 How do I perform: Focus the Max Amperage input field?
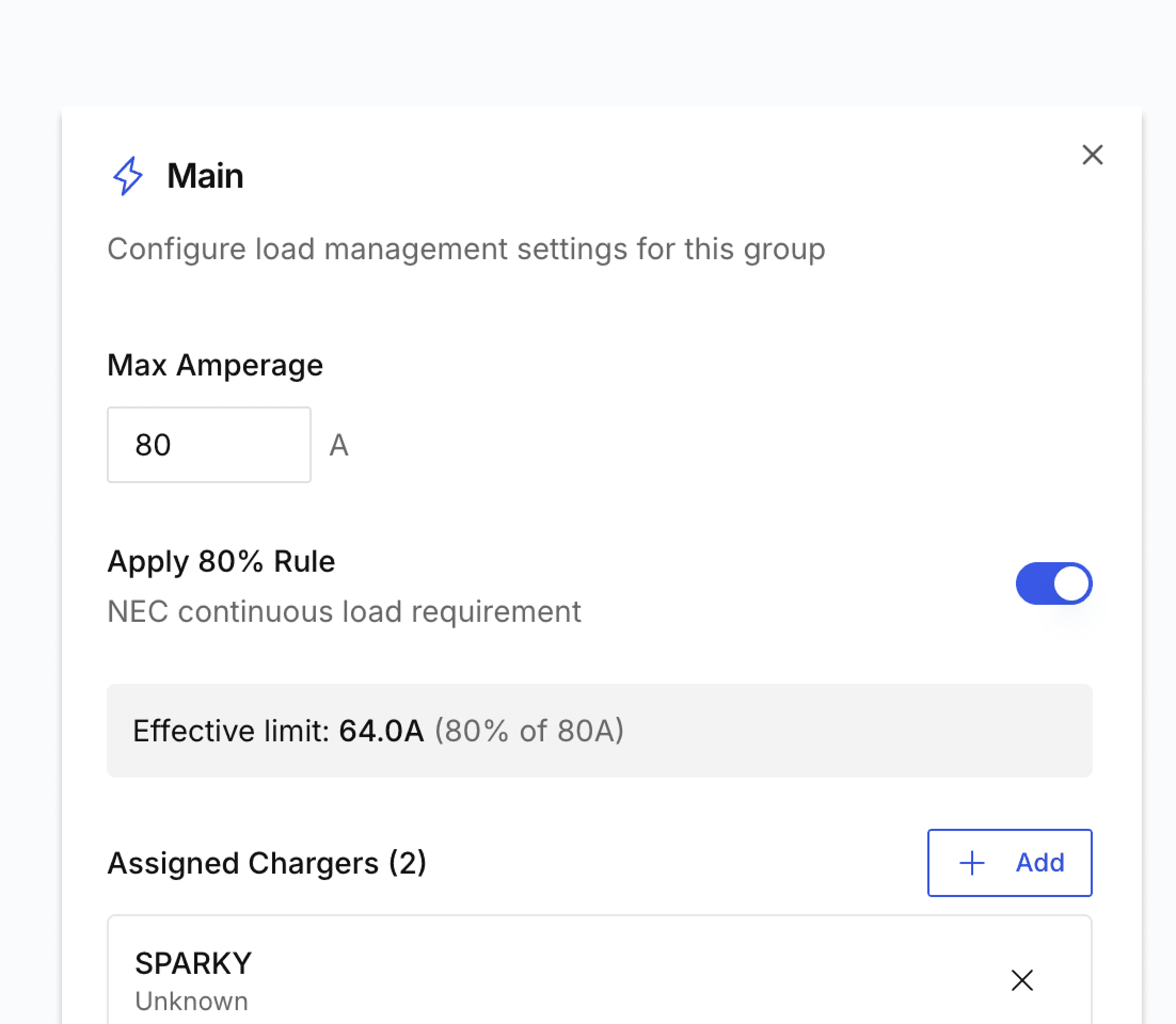209,445
